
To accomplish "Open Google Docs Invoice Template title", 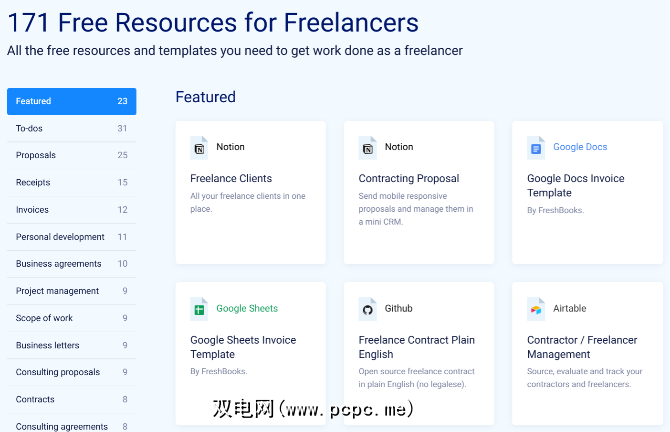I will [575, 185].
